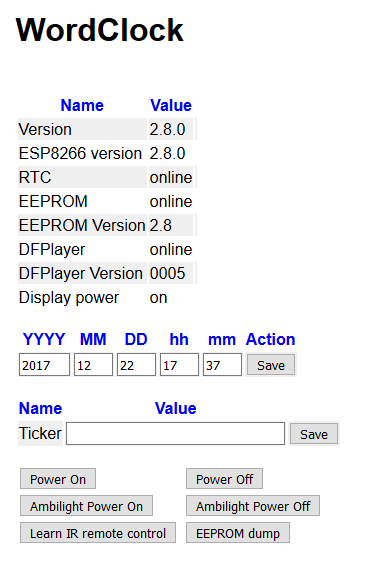The width and height of the screenshot is (373, 564).
Task: Select the MM field showing 12
Action: point(94,365)
